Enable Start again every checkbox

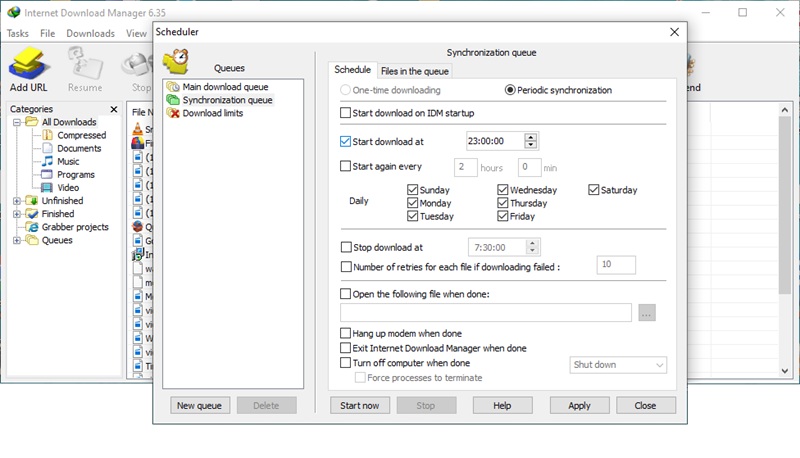point(345,166)
